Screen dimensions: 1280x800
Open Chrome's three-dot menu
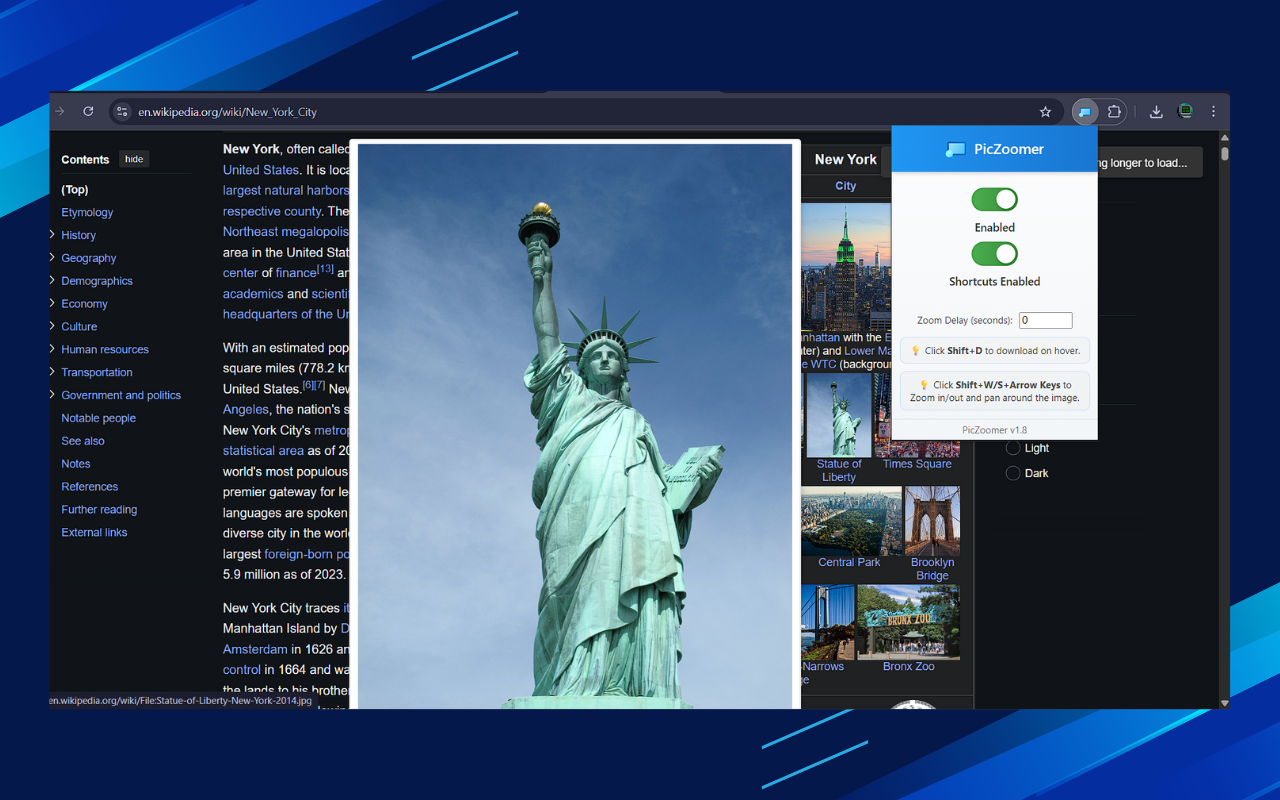pyautogui.click(x=1213, y=111)
